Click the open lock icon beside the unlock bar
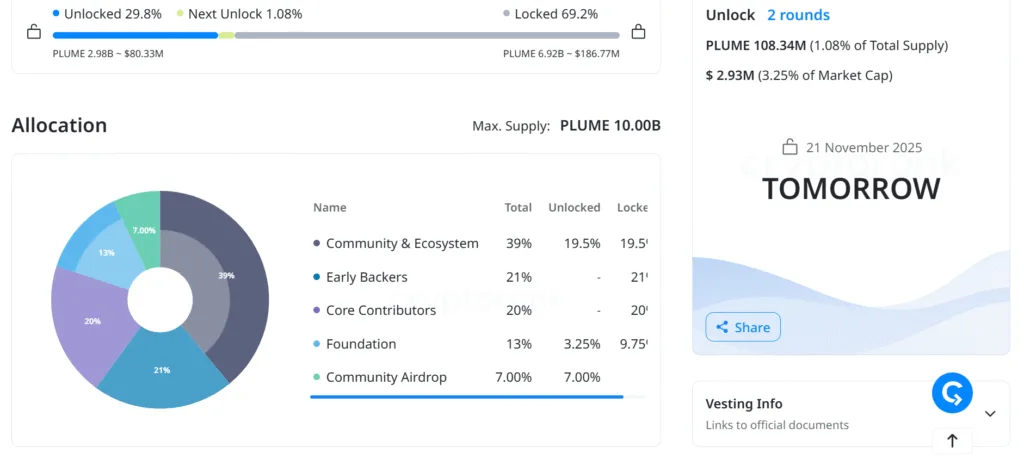1024x472 pixels. (x=34, y=31)
